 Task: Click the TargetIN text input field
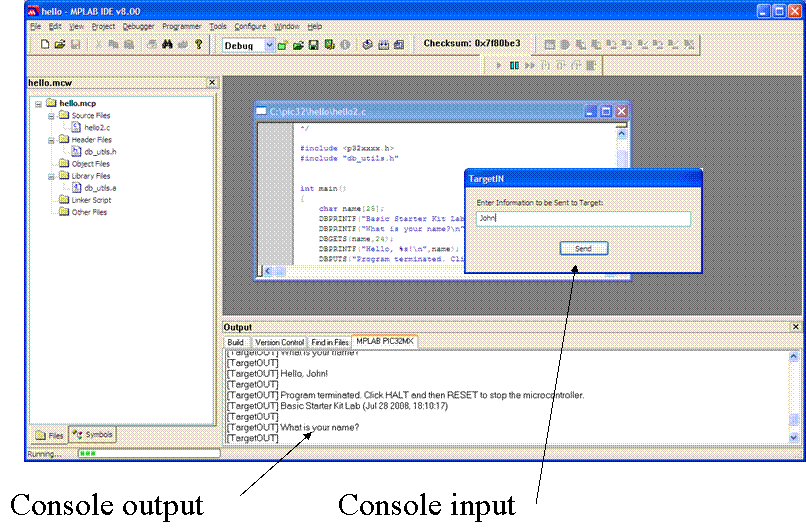click(583, 219)
